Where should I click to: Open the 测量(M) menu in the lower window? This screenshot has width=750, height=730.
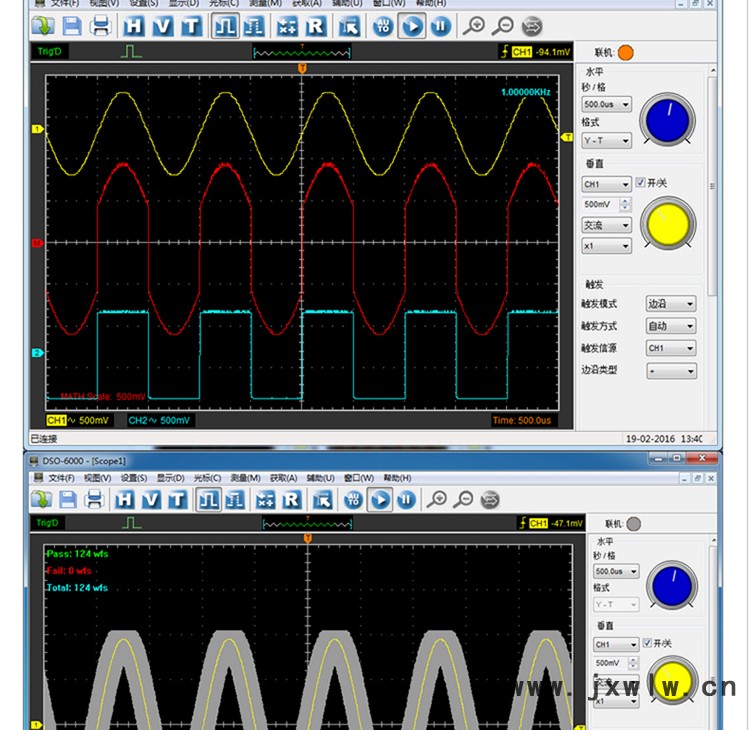pyautogui.click(x=245, y=478)
